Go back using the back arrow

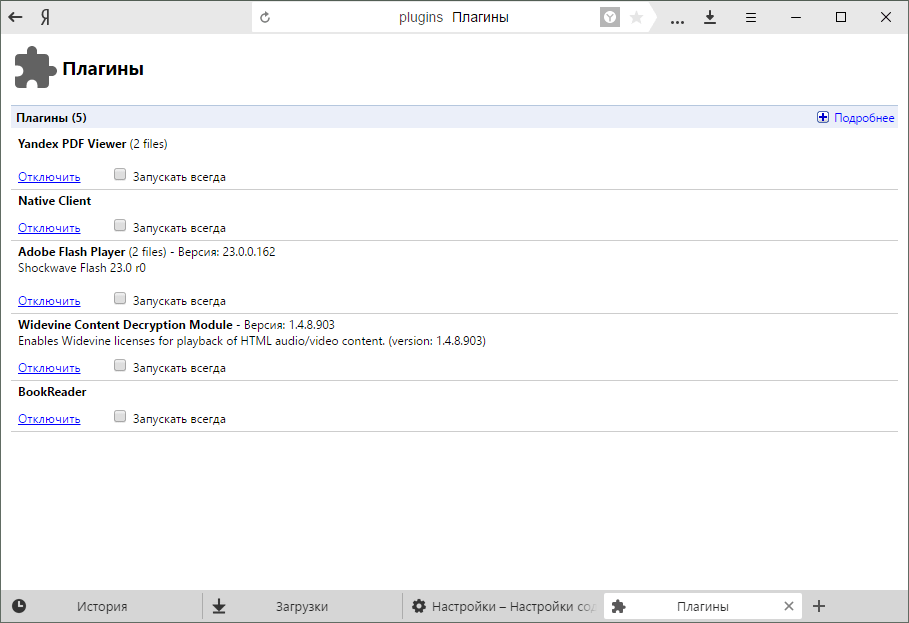(x=15, y=17)
